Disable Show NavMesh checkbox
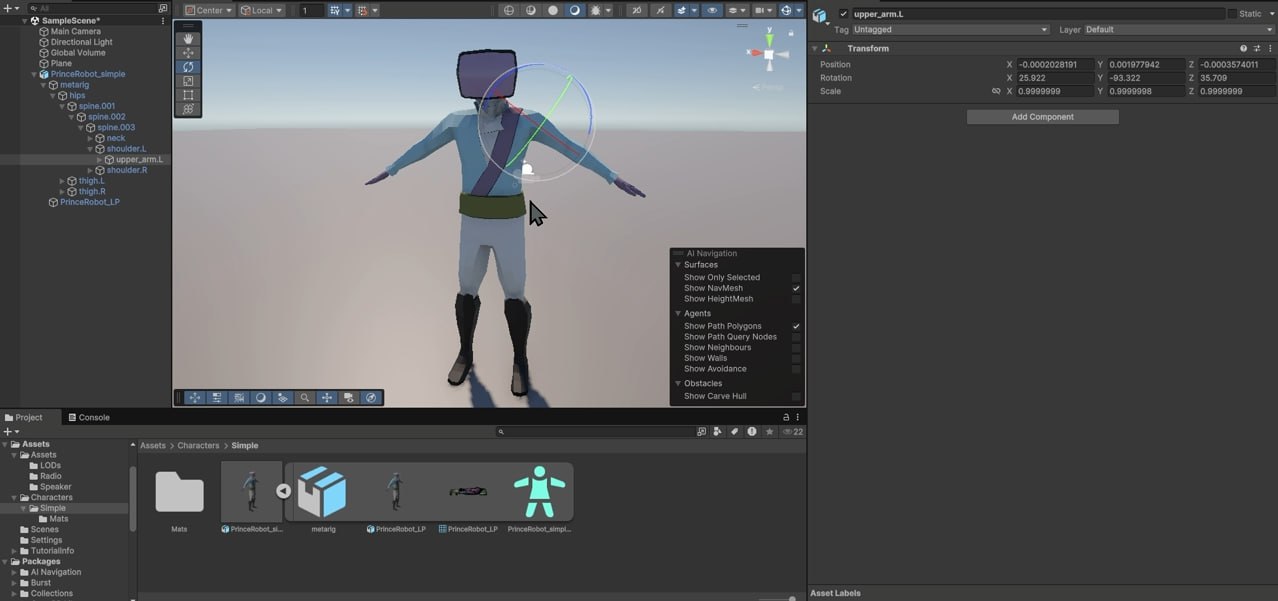 click(796, 288)
